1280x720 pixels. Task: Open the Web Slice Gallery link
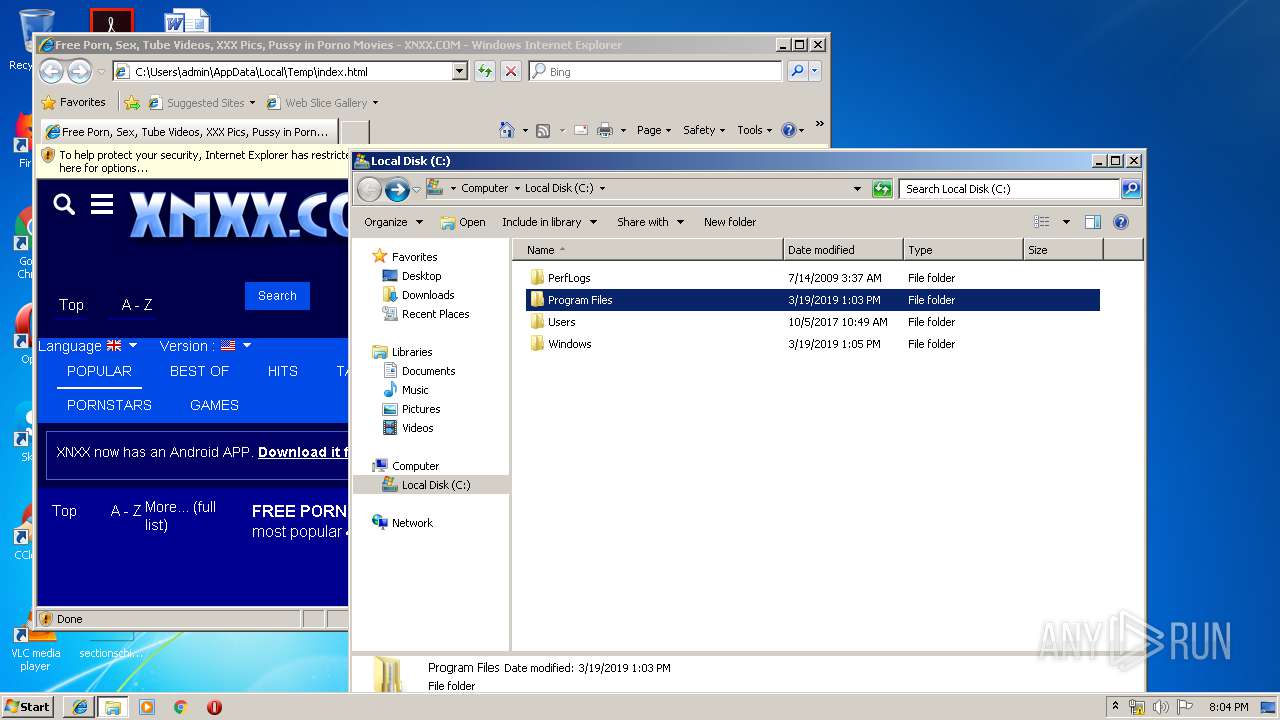322,102
